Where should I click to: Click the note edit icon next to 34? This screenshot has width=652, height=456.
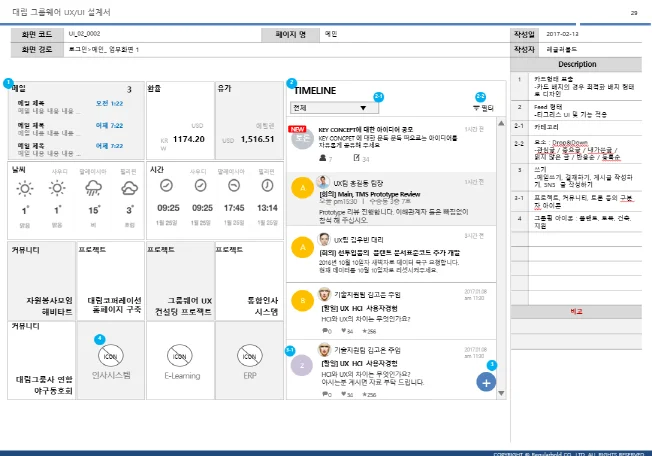[356, 158]
